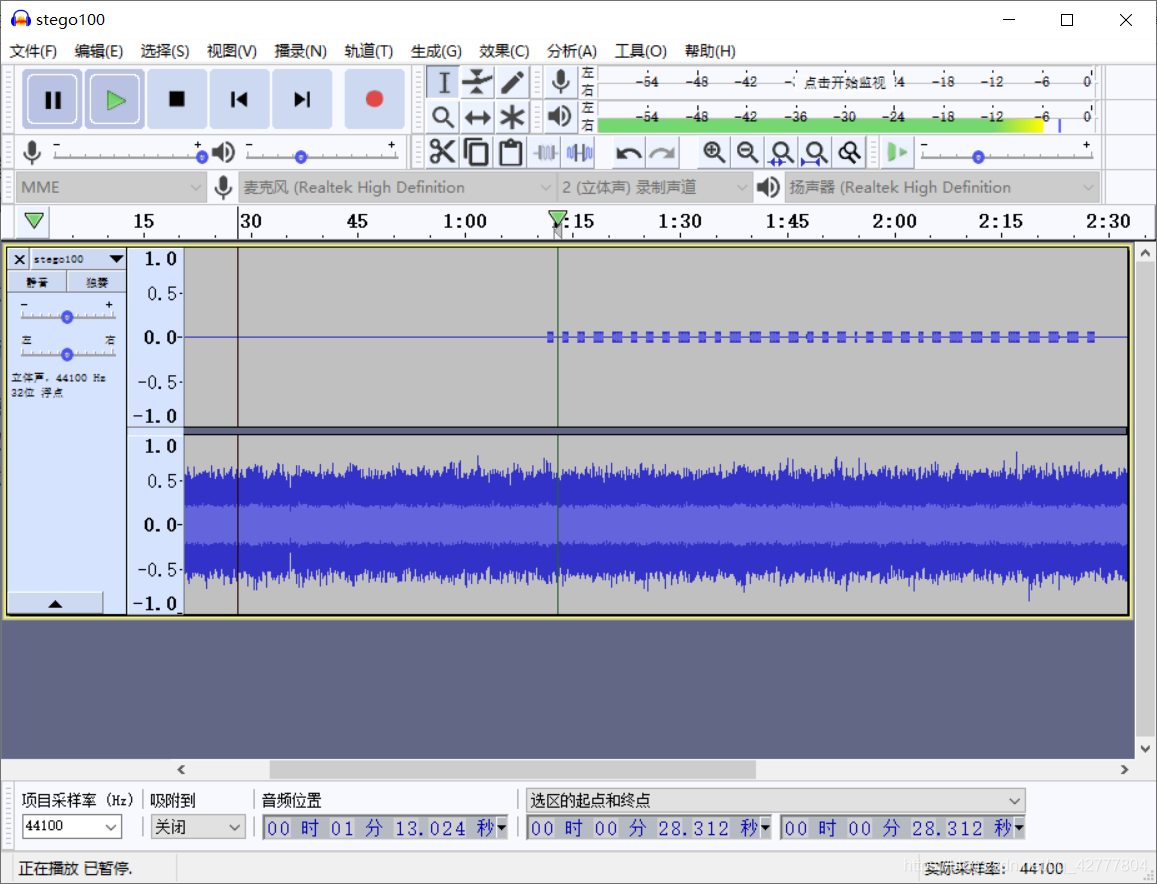Skip to the end of the track
This screenshot has width=1157, height=884.
coord(301,99)
